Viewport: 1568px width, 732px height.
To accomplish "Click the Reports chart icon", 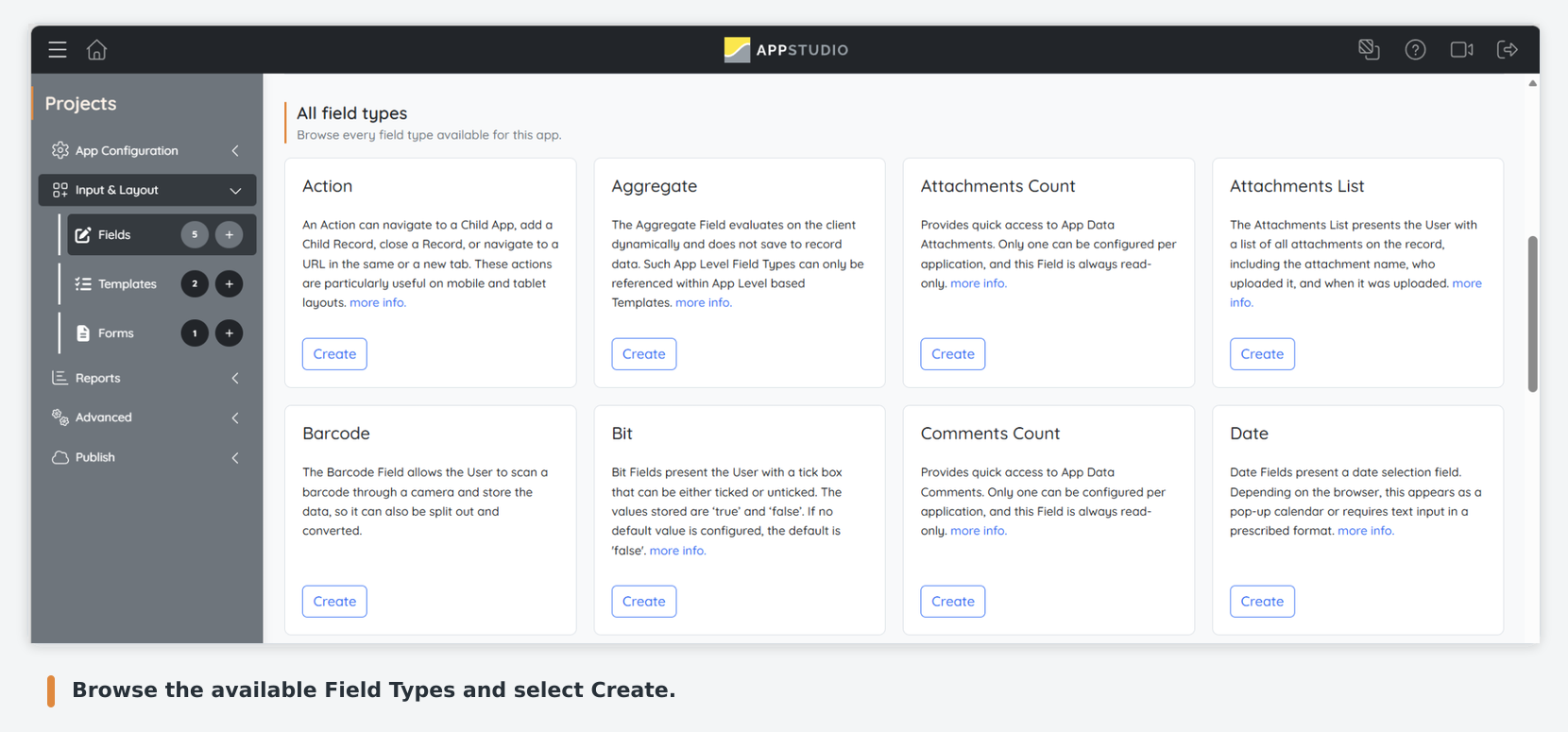I will point(60,378).
